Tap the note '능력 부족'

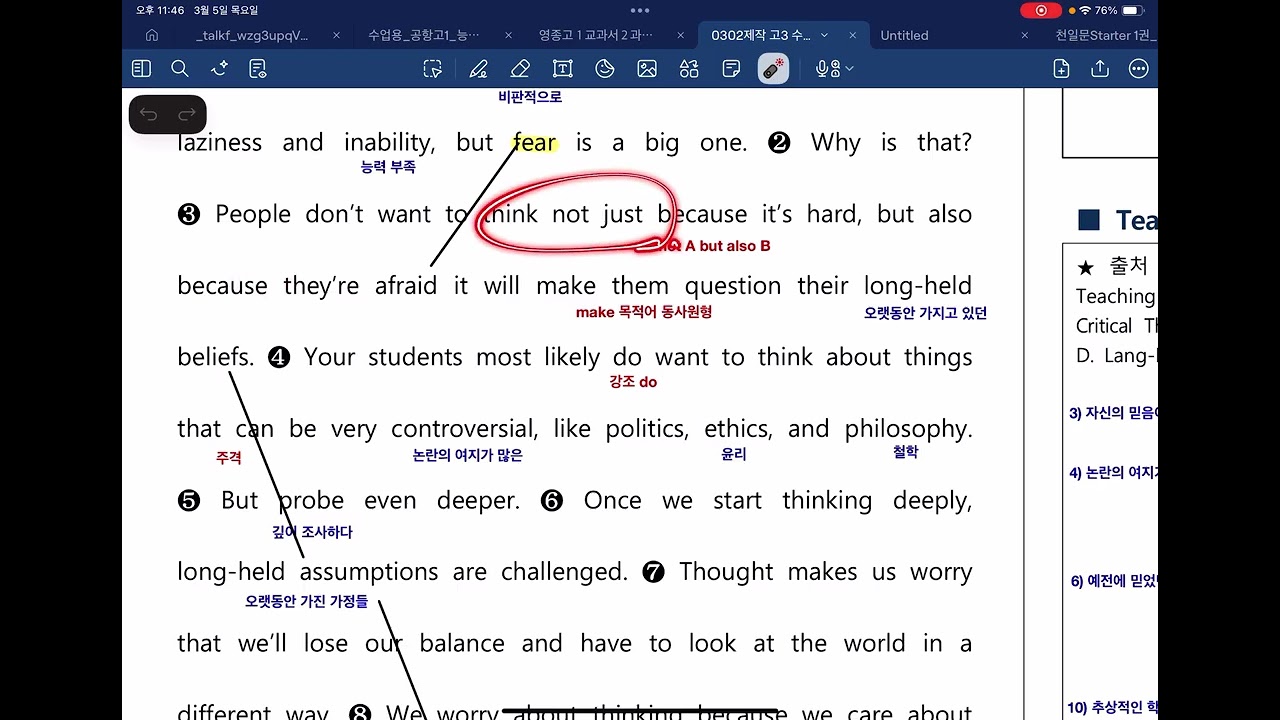pos(388,167)
